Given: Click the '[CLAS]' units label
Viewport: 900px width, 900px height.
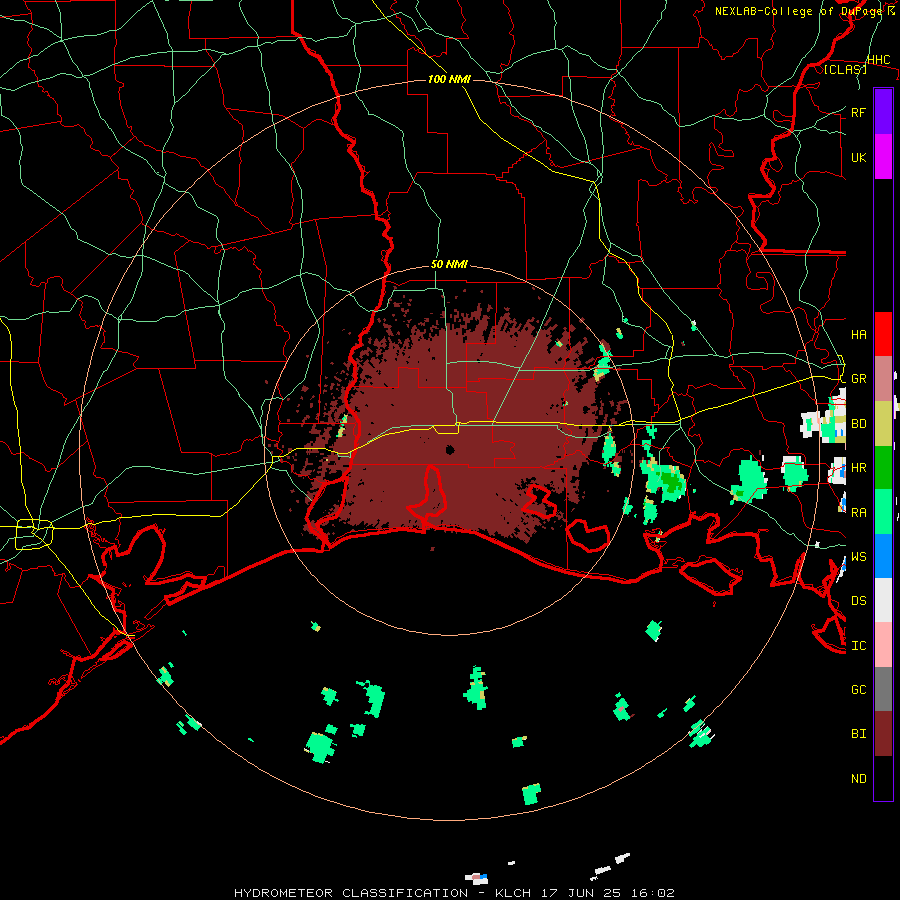Looking at the screenshot, I should tap(845, 69).
